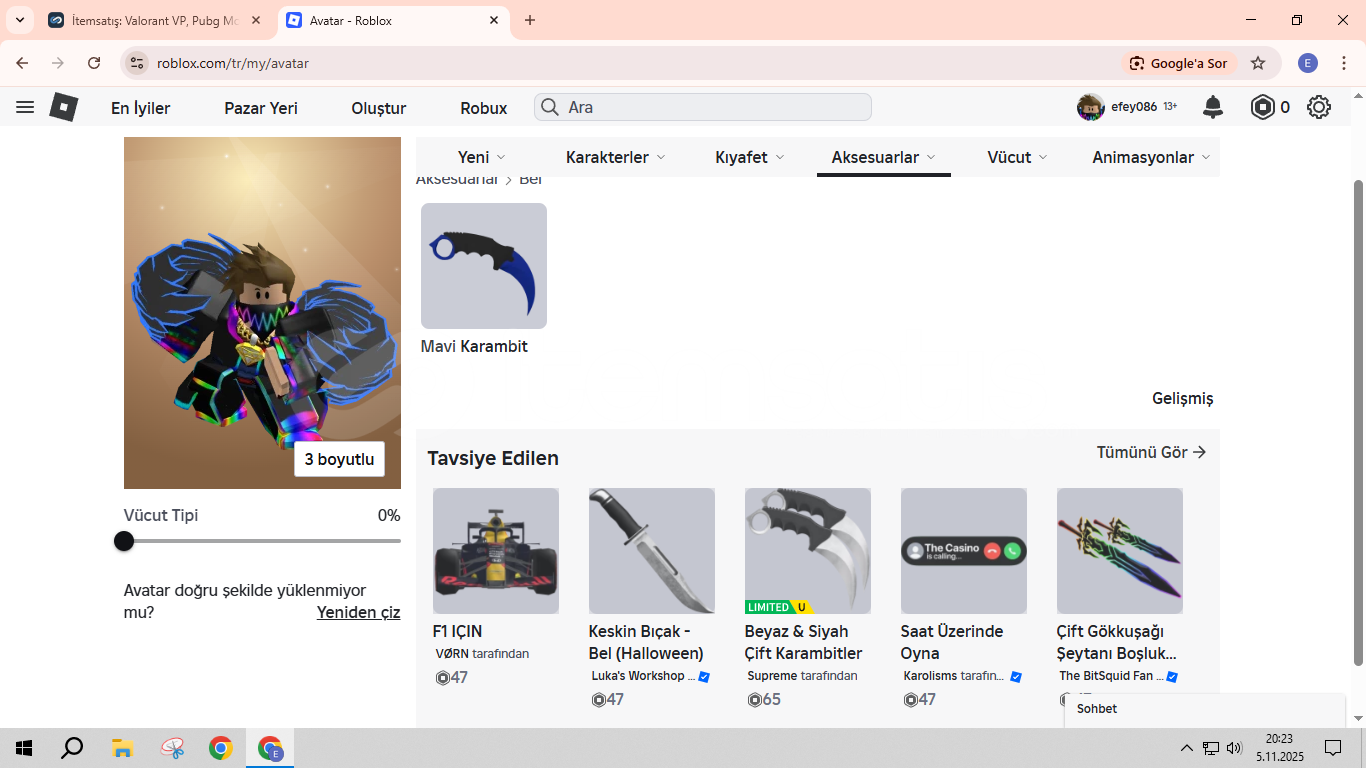
Task: Open Luka's Workshop creator link
Action: (x=643, y=676)
